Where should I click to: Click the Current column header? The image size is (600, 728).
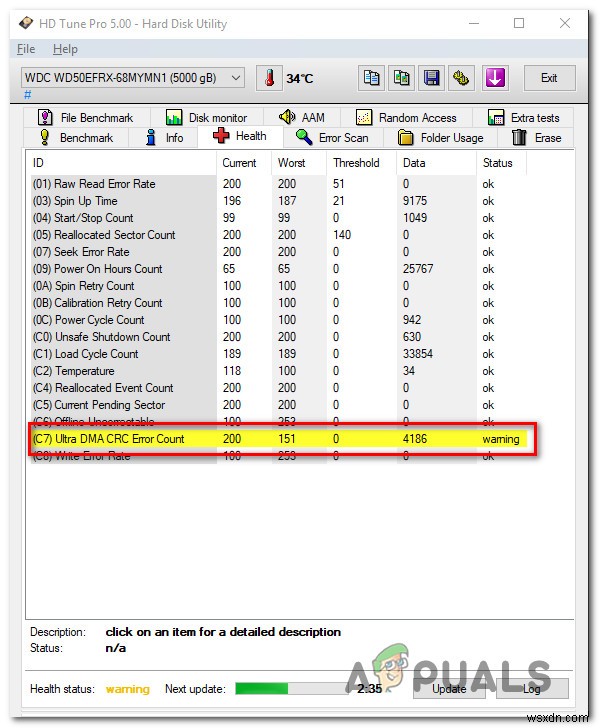(244, 163)
